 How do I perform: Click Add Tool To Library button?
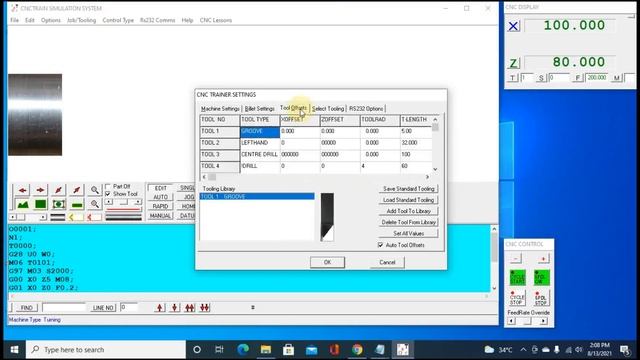[x=408, y=211]
